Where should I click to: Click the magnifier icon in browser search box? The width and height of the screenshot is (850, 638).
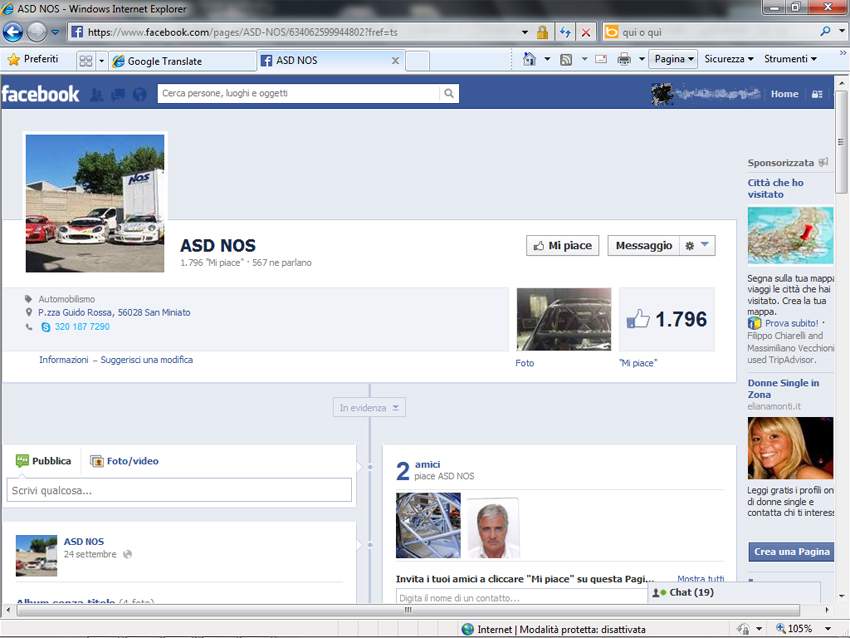tap(825, 31)
